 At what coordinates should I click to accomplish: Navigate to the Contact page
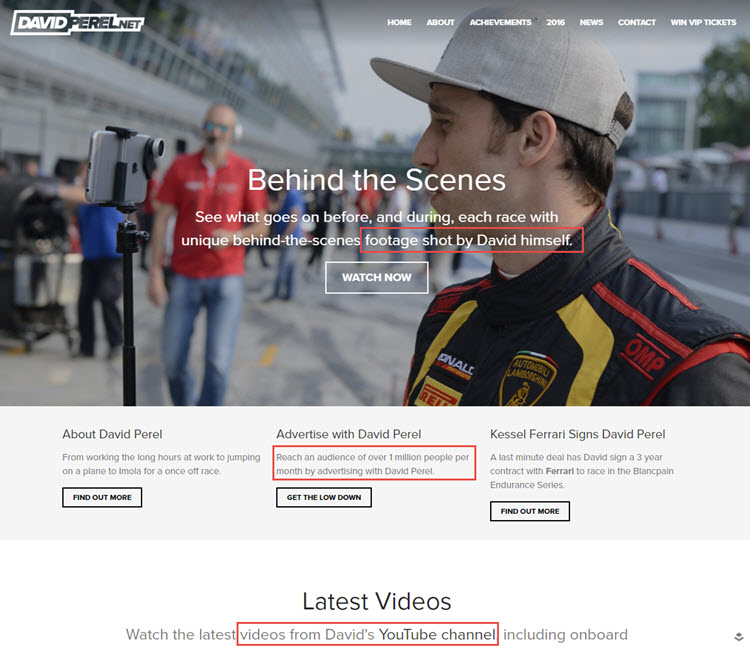[x=637, y=22]
